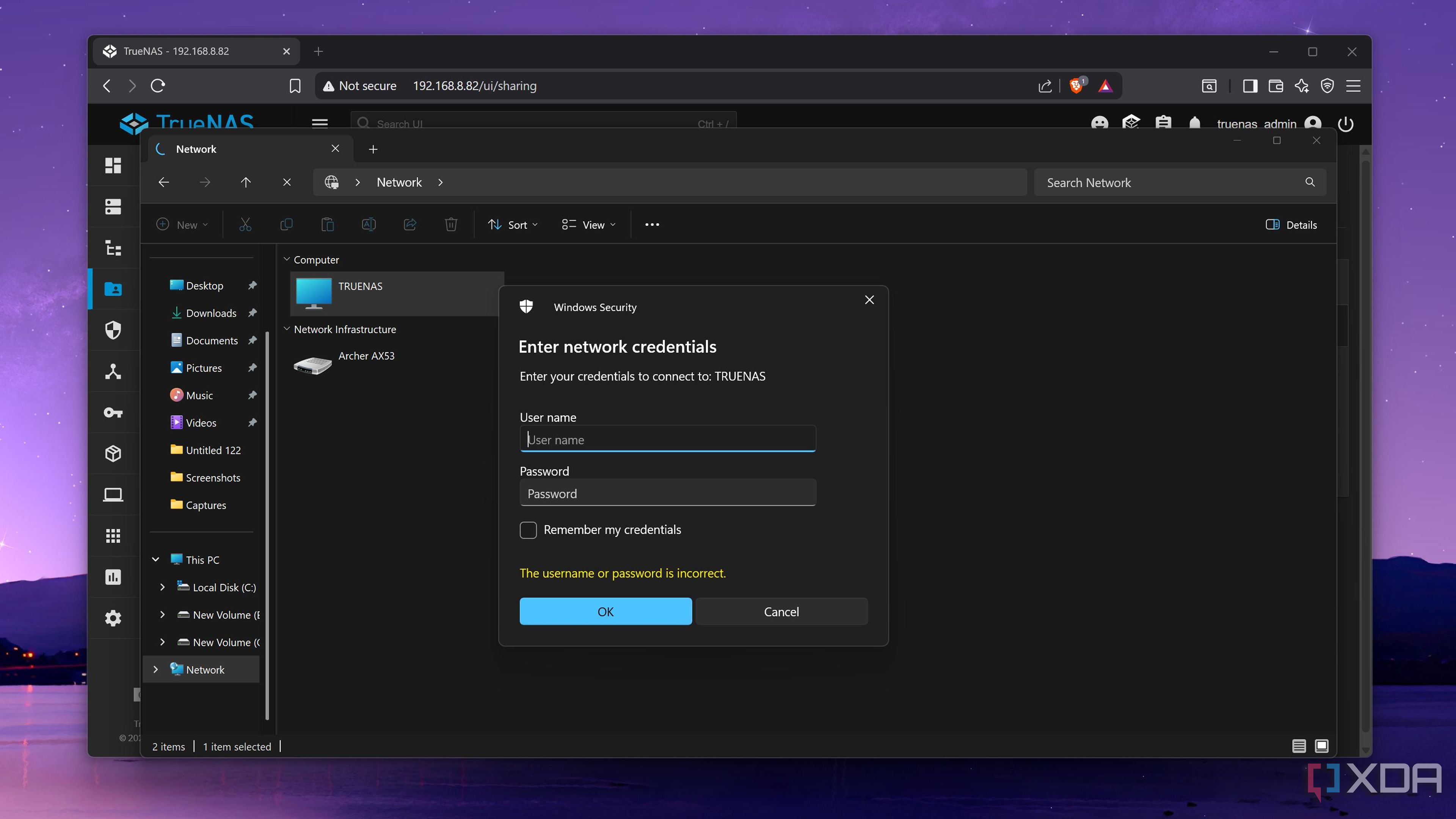The image size is (1456, 819).
Task: Open the TrueNAS Storage sidebar icon
Action: 113,206
